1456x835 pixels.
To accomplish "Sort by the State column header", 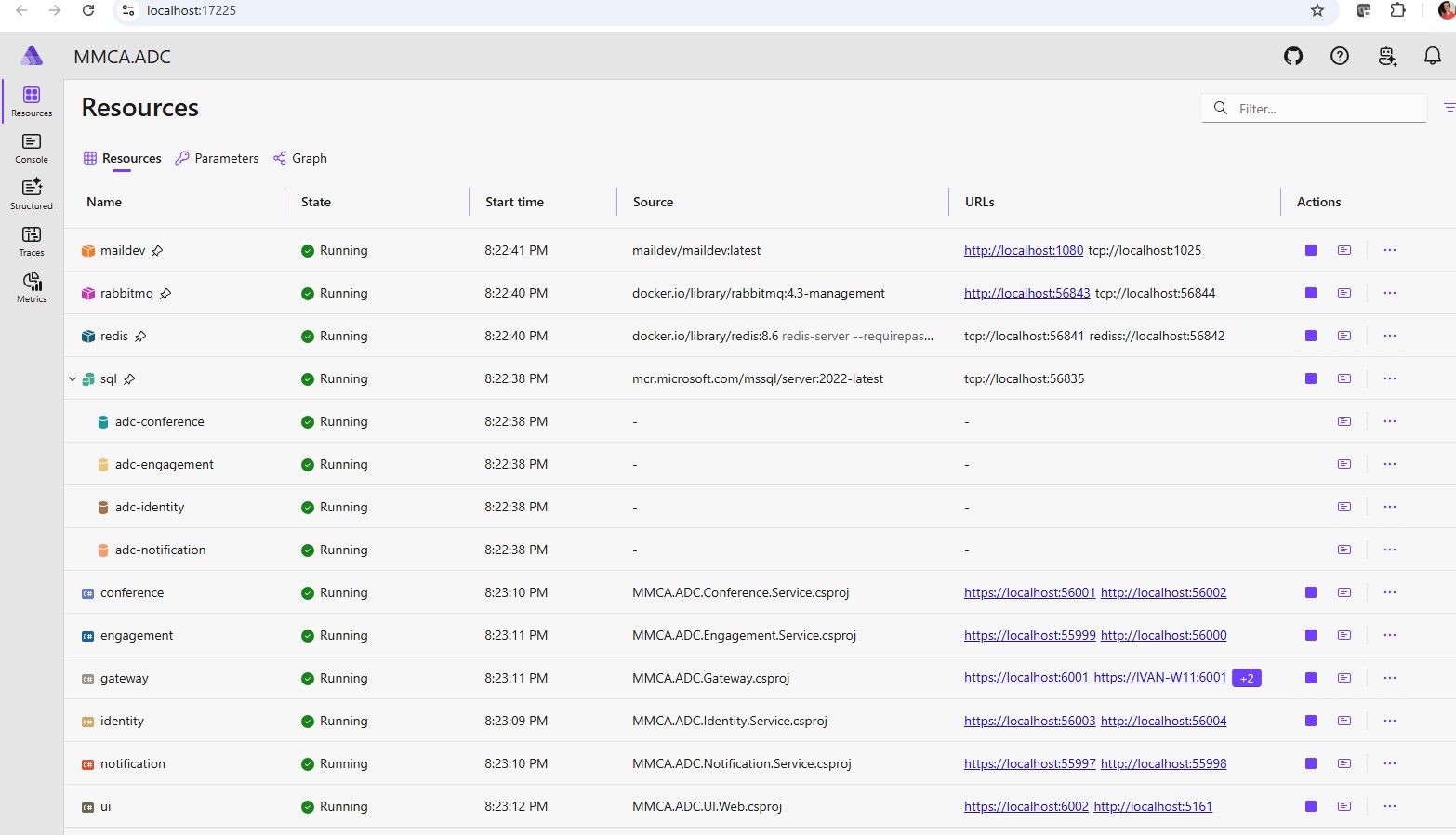I will point(316,202).
